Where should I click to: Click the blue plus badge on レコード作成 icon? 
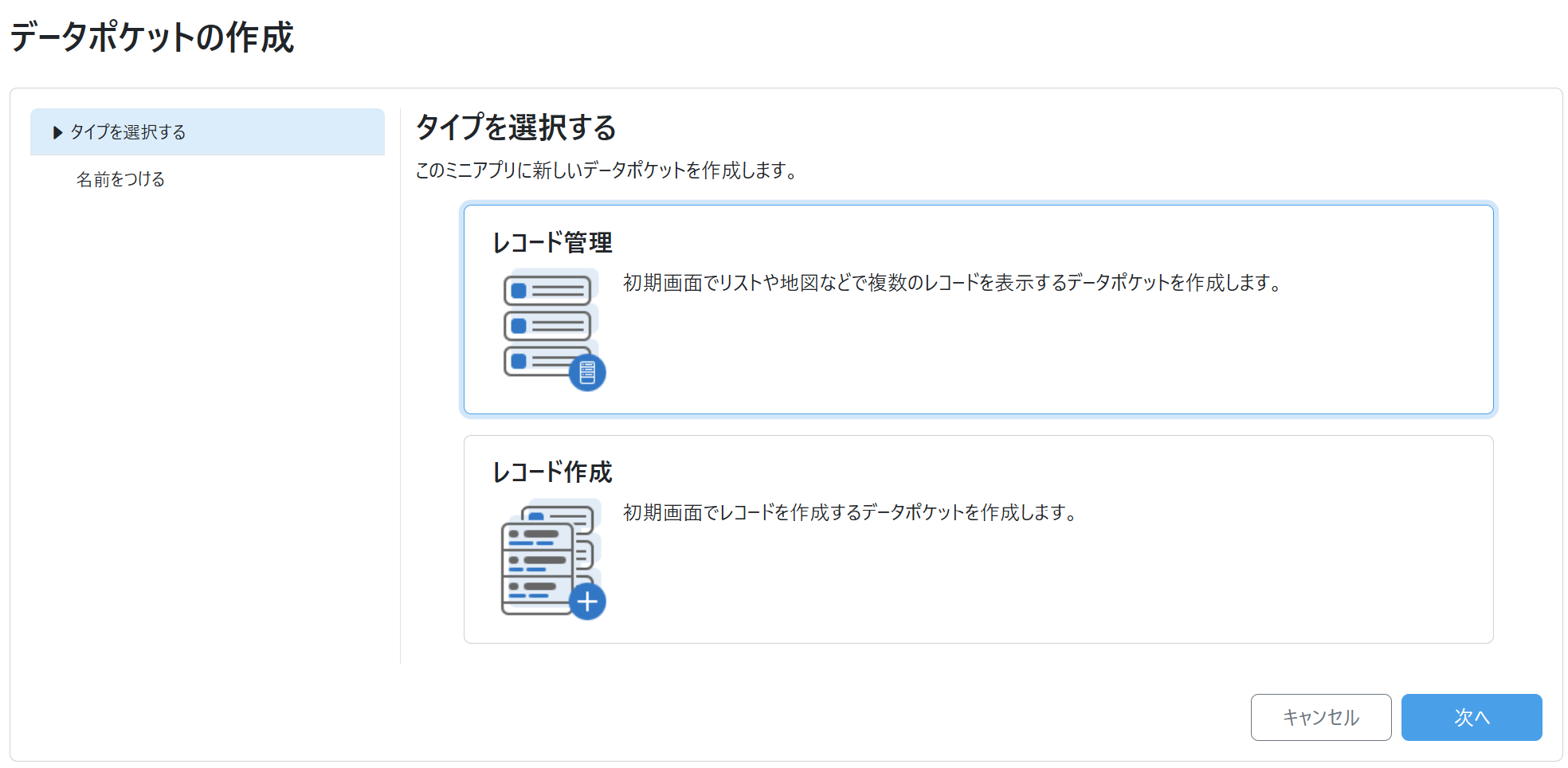click(587, 602)
